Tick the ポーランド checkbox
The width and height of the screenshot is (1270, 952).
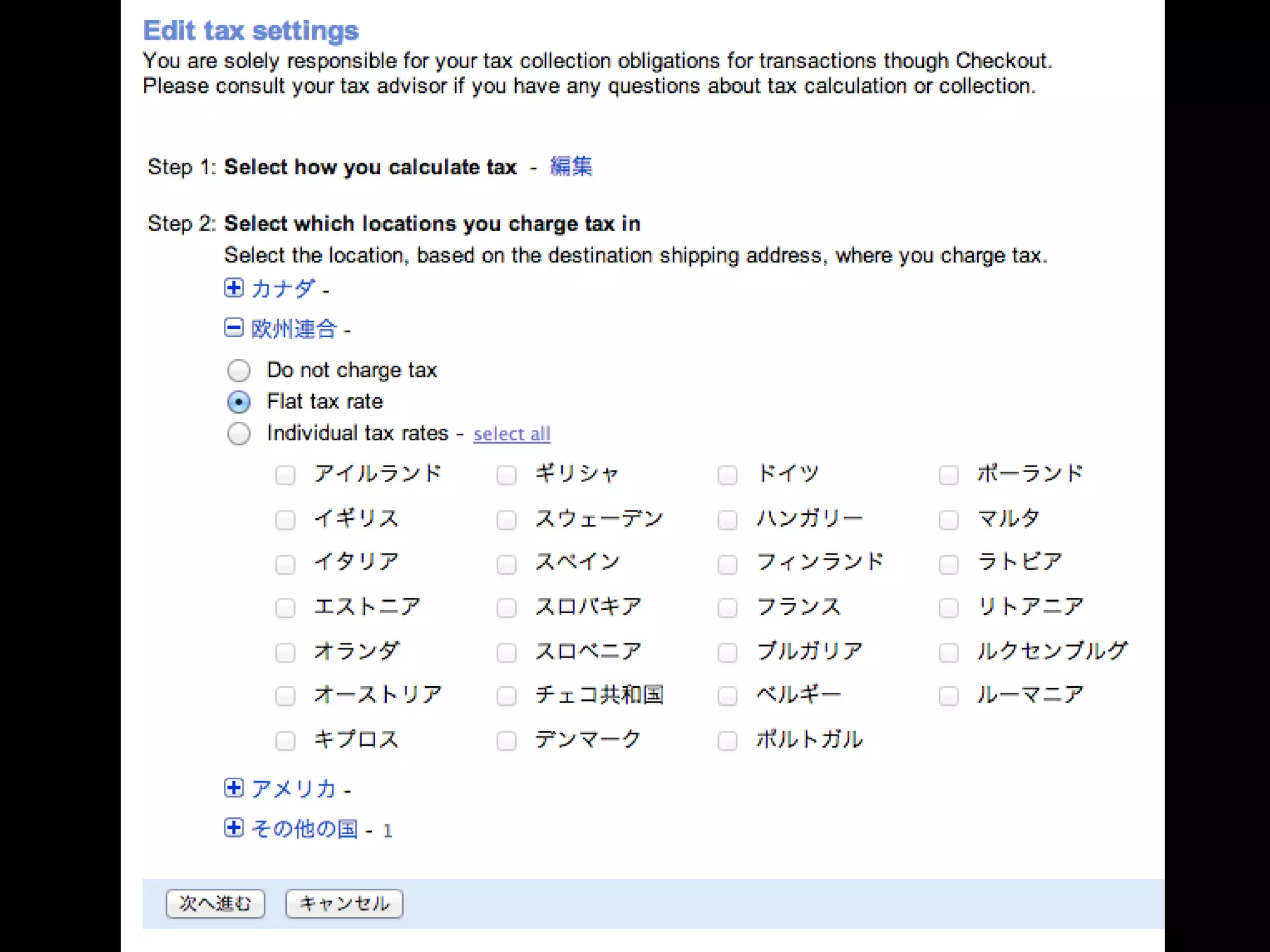click(x=949, y=475)
